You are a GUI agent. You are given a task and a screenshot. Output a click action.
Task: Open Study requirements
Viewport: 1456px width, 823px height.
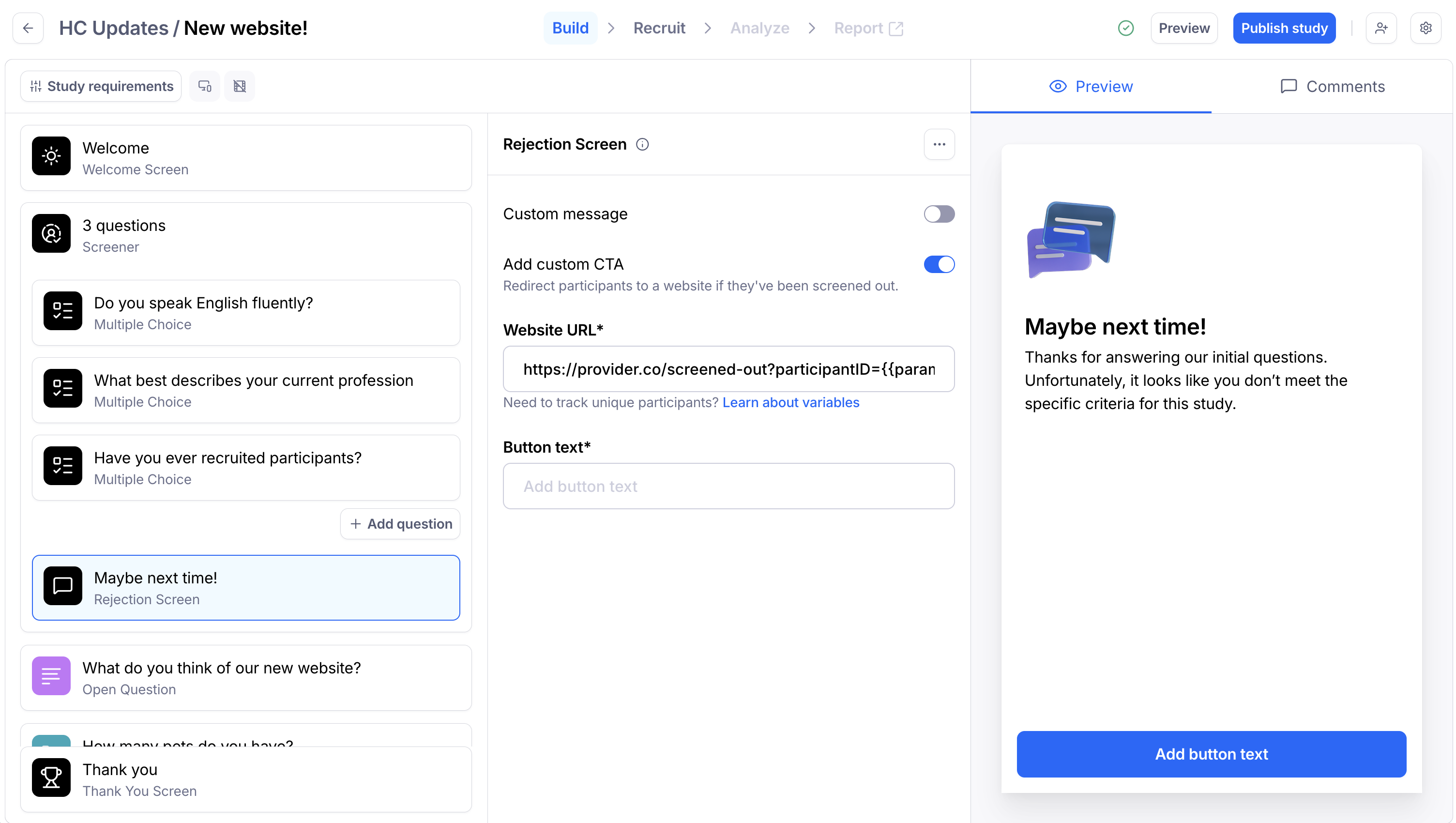pos(101,86)
